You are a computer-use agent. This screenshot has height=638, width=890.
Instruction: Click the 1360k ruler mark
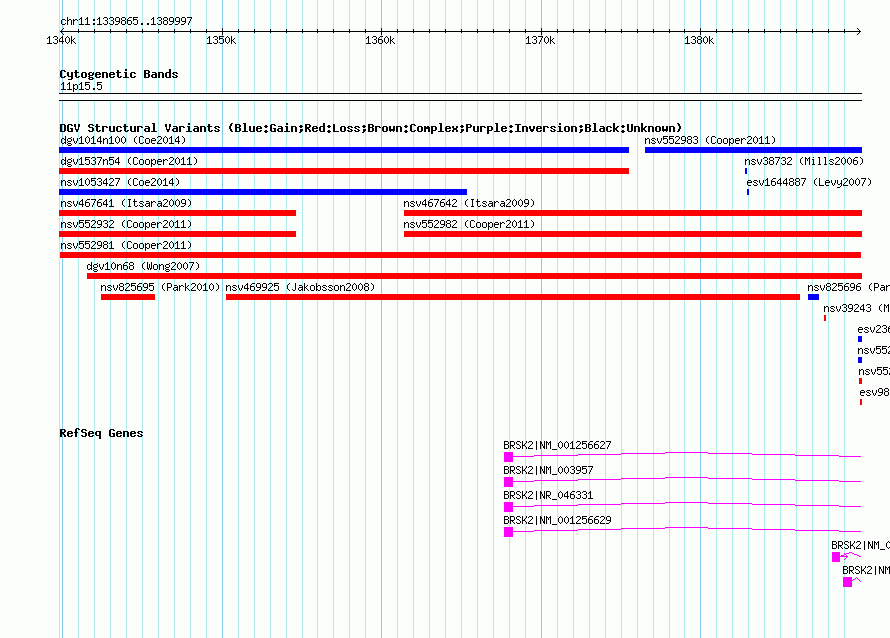coord(380,40)
